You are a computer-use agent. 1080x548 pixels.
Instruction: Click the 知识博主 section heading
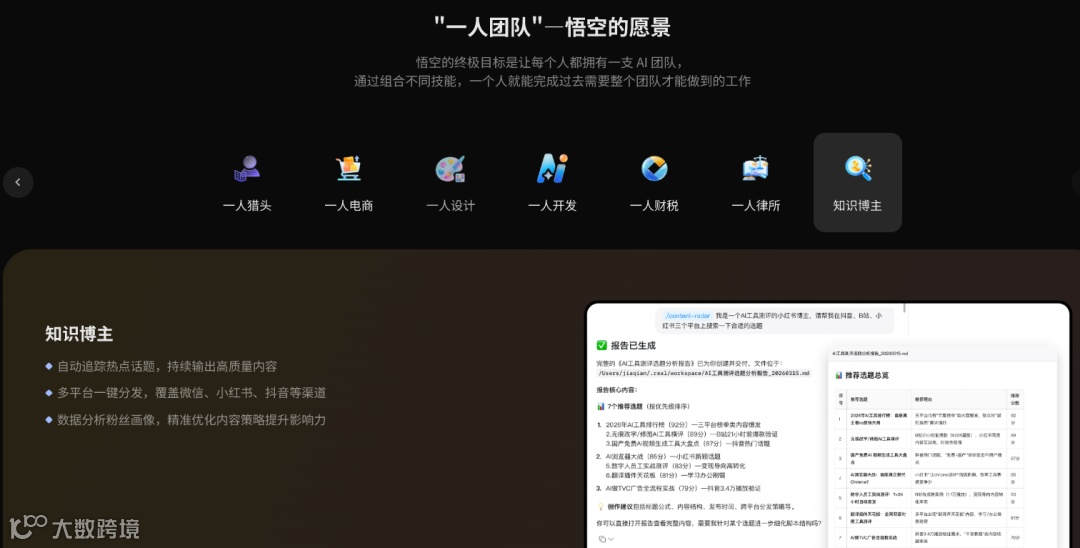tap(79, 334)
